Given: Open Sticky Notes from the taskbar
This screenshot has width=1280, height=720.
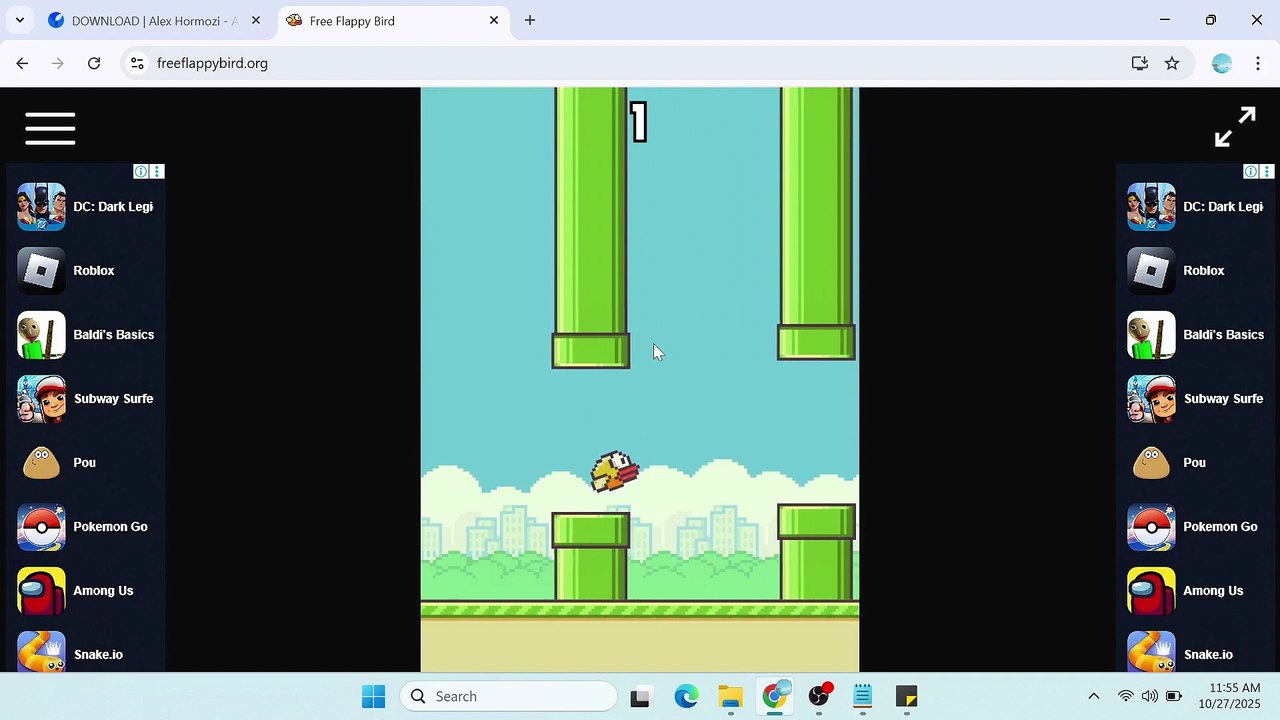Looking at the screenshot, I should [x=907, y=696].
